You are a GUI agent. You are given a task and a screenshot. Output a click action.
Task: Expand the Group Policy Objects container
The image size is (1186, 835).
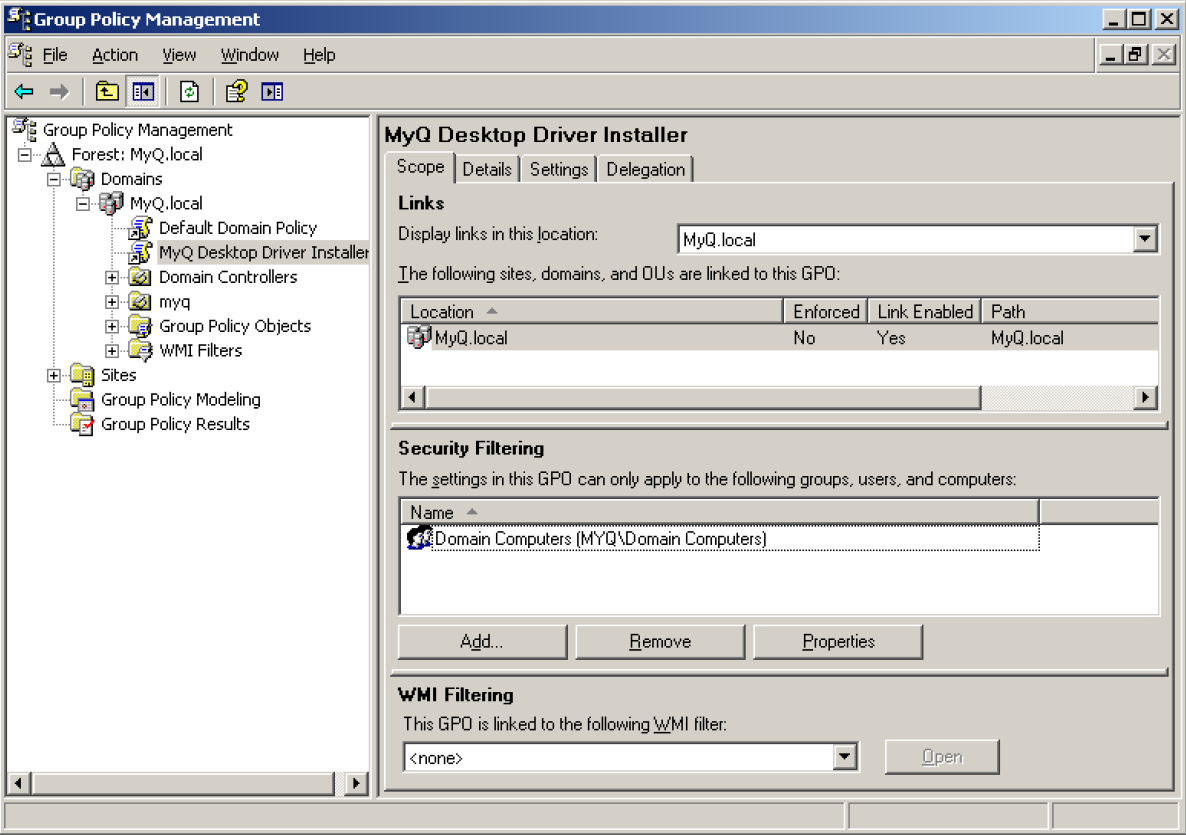click(x=114, y=325)
